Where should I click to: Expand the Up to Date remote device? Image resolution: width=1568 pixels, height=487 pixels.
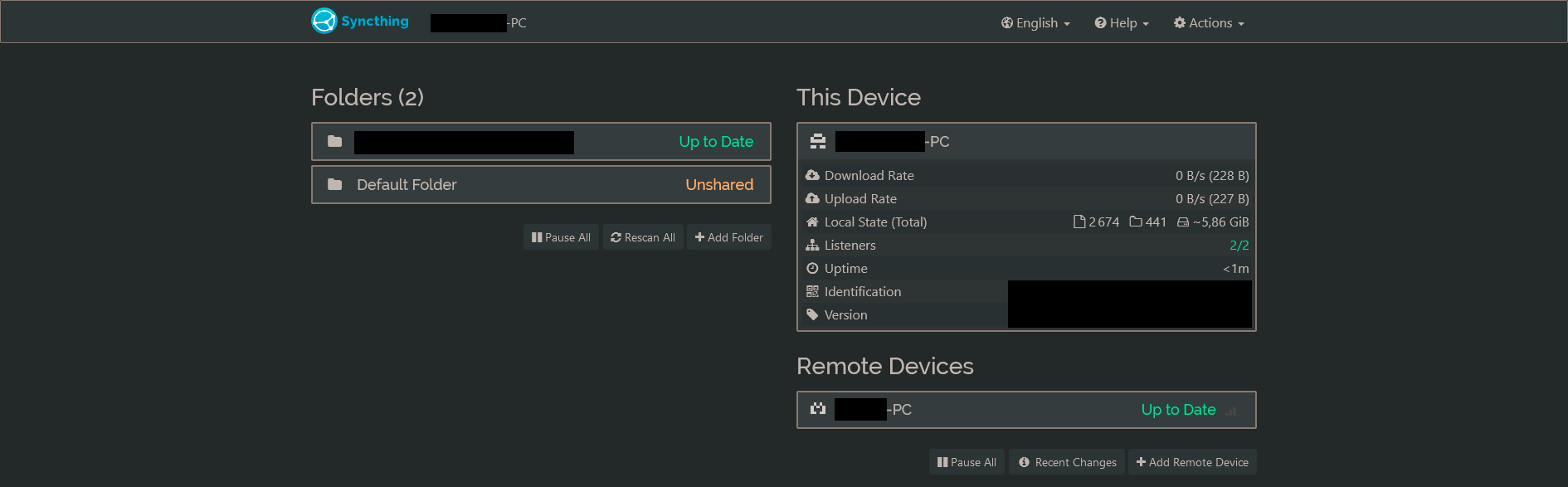[1026, 409]
